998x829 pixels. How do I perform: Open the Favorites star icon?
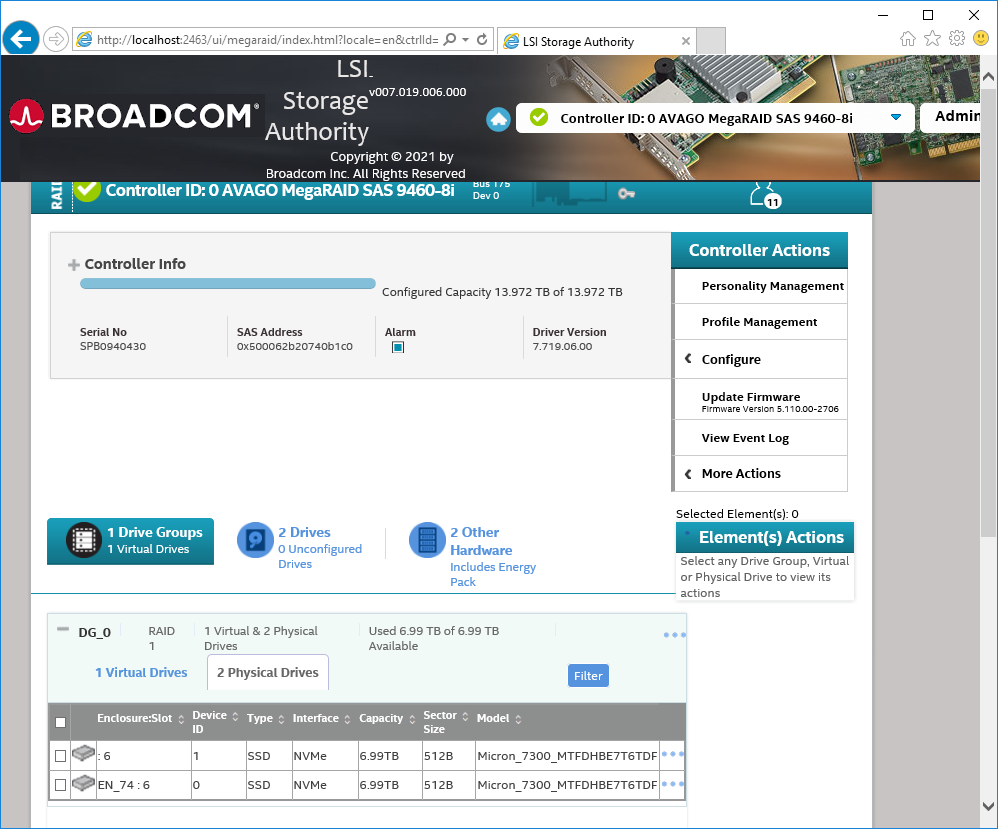(x=932, y=39)
